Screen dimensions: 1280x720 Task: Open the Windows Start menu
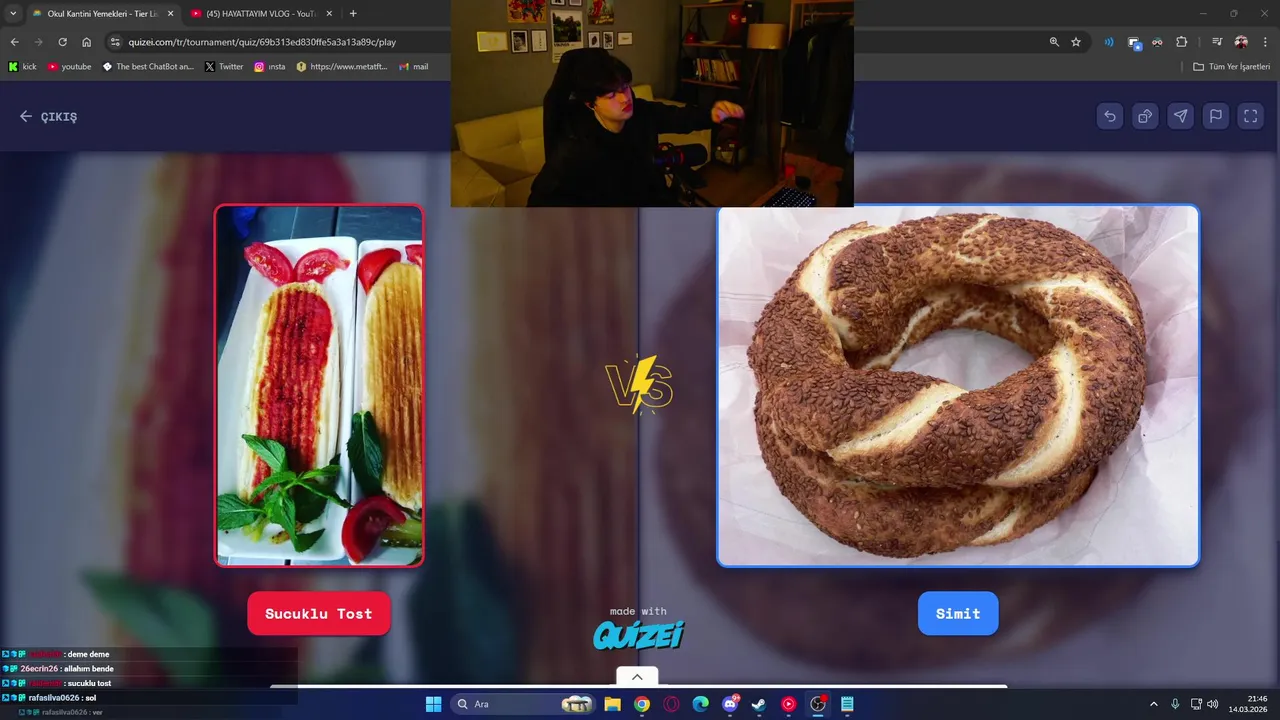tap(433, 704)
